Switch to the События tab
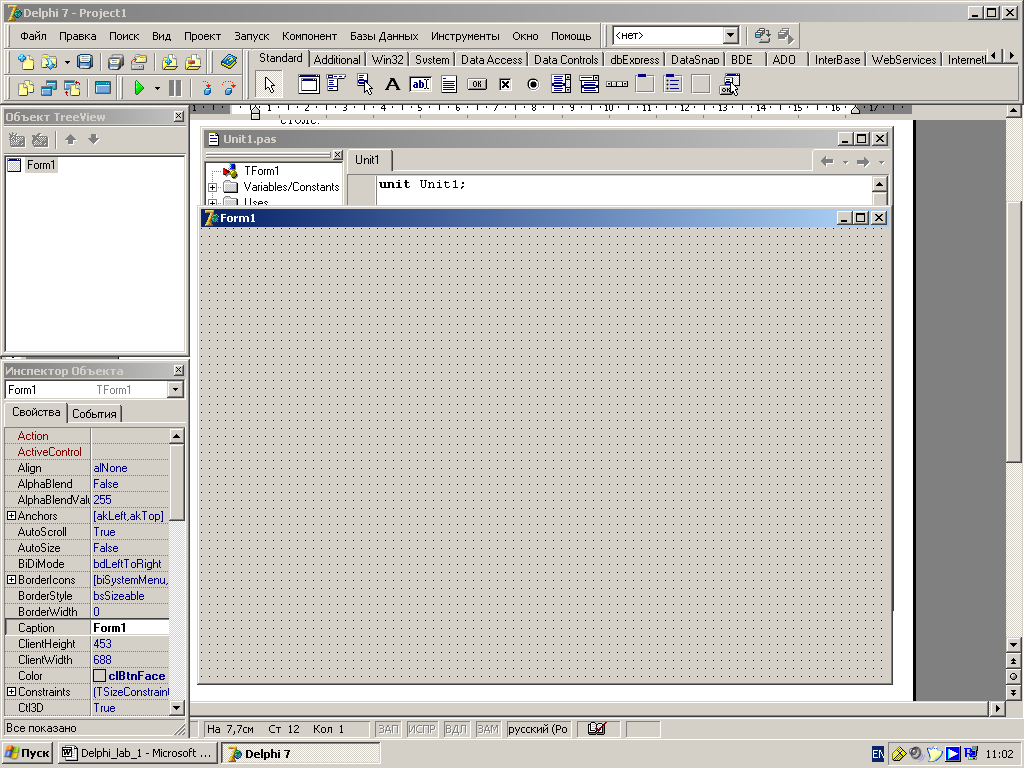The image size is (1024, 768). click(x=94, y=413)
